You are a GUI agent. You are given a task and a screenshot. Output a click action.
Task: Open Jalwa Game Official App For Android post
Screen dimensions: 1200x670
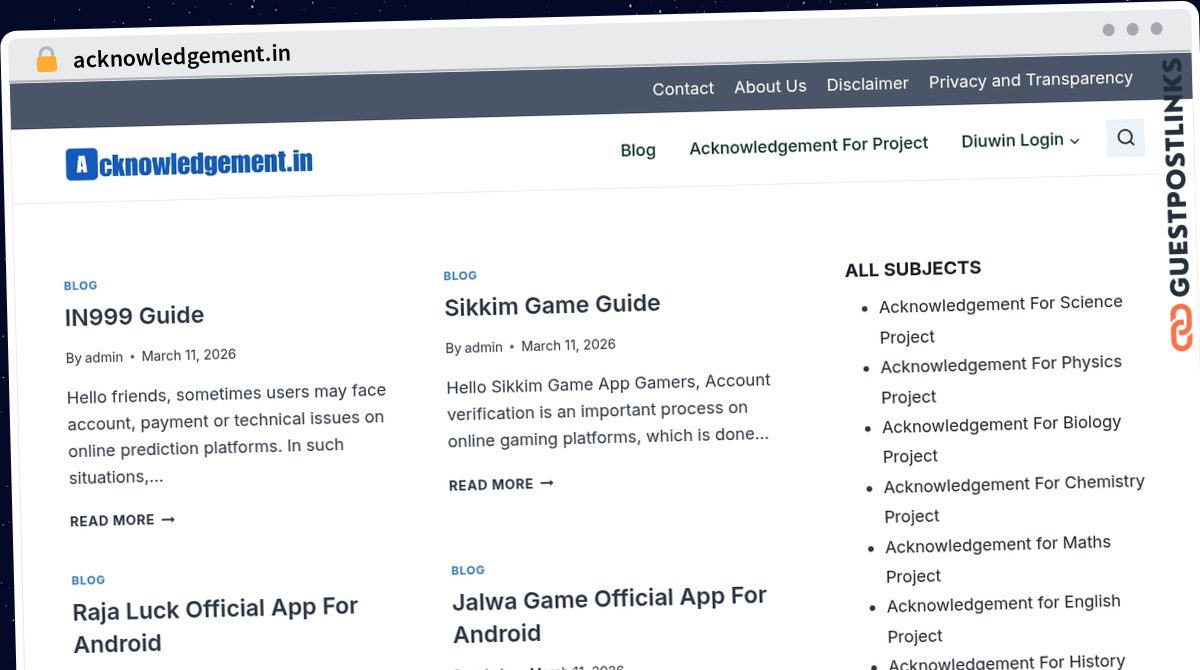pyautogui.click(x=610, y=615)
